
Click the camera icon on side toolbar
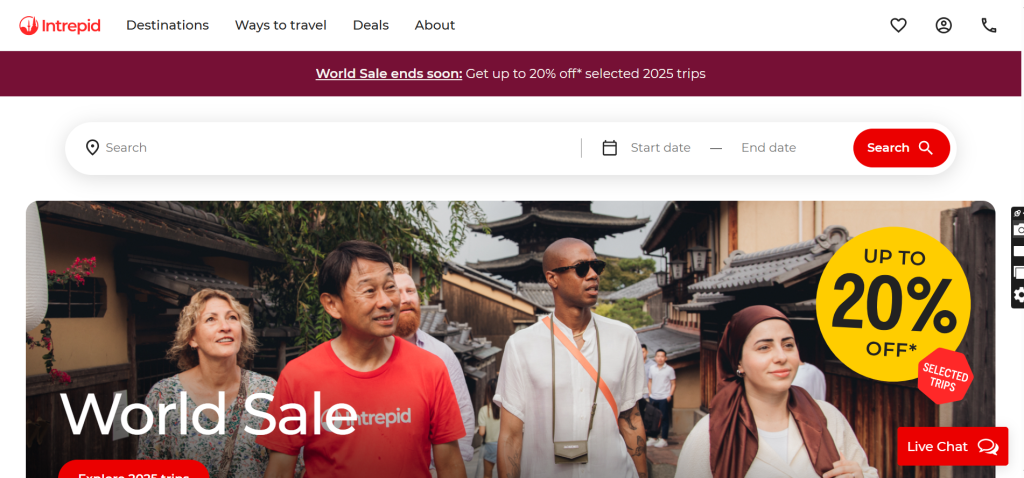point(1019,230)
